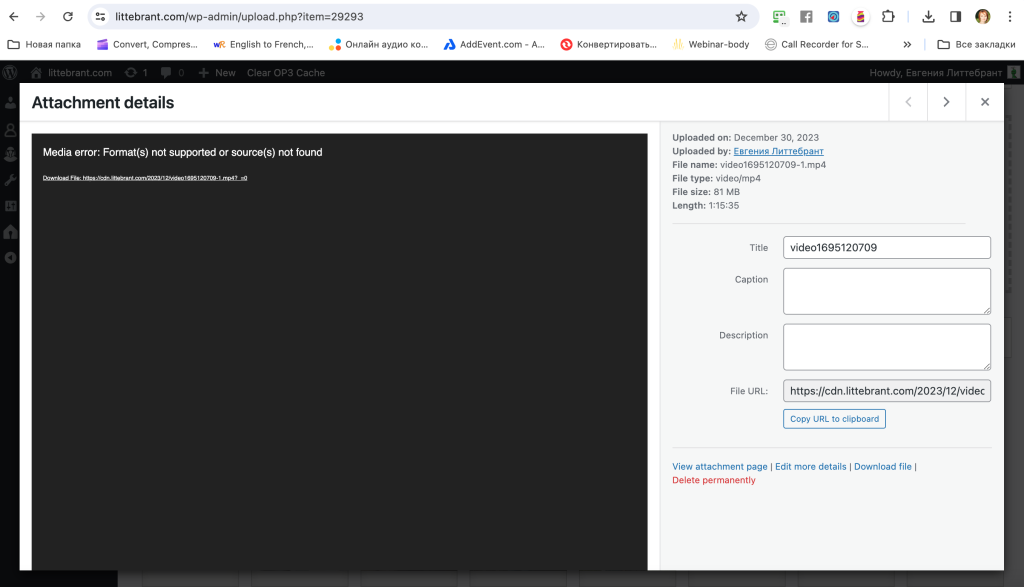1024x587 pixels.
Task: Click into the Title text field
Action: pos(886,248)
